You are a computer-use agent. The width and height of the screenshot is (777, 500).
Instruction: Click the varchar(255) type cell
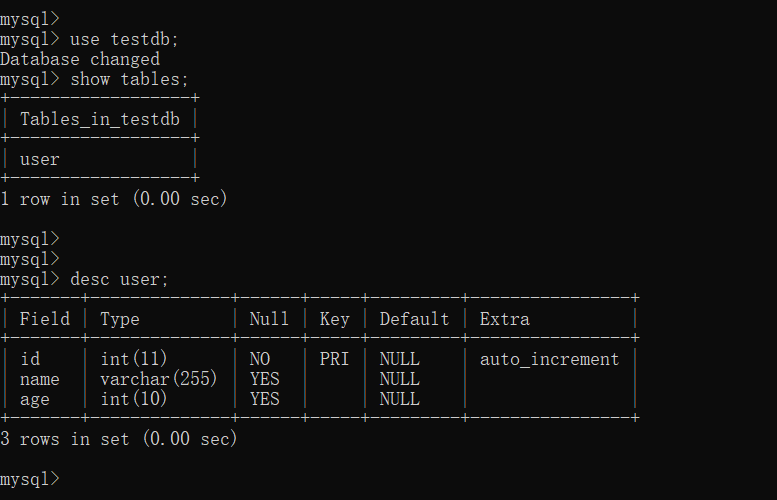click(x=159, y=379)
